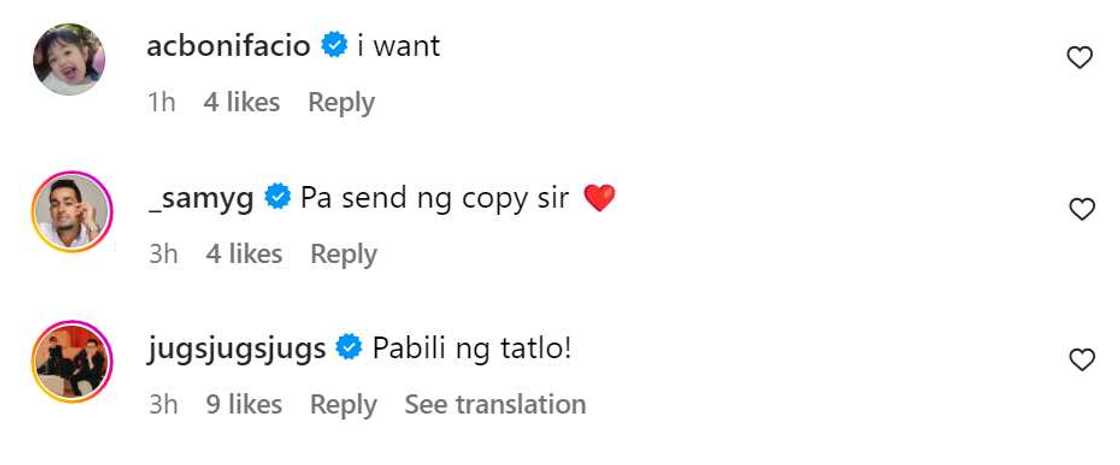This screenshot has height=465, width=1120.
Task: Reply to the "i want" comment
Action: [x=341, y=102]
